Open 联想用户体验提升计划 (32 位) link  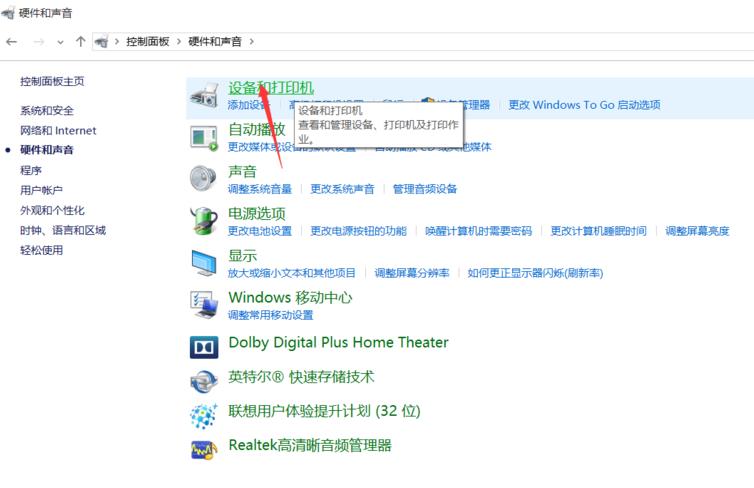click(325, 411)
